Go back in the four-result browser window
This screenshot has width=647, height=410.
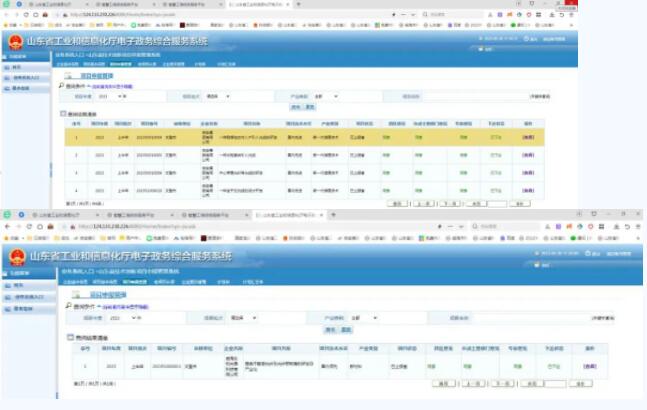coord(7,15)
